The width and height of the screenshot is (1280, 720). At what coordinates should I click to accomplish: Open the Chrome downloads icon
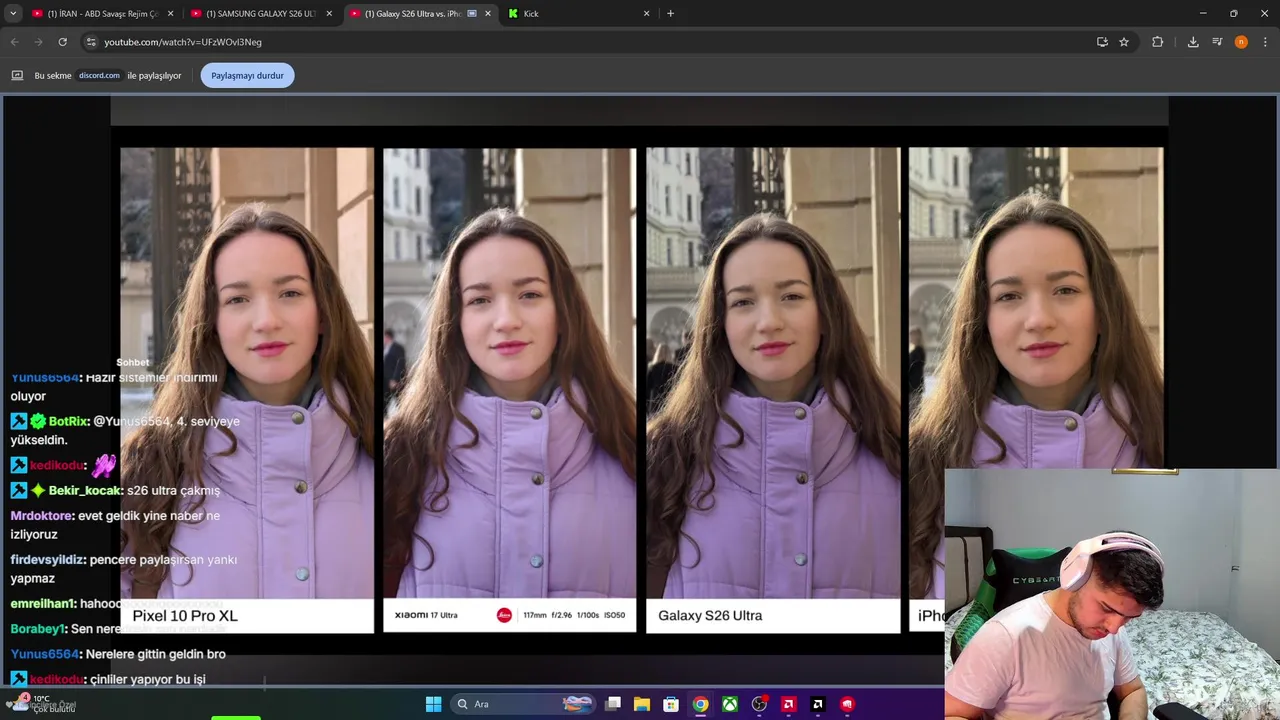coord(1193,42)
